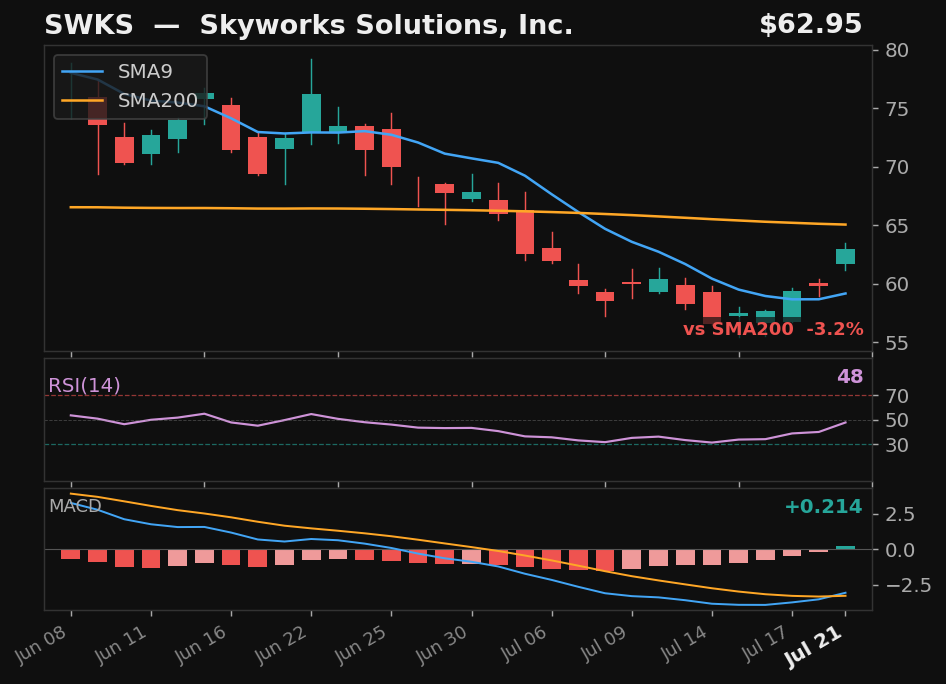The width and height of the screenshot is (946, 684).
Task: Click the 60 price axis label
Action: [897, 285]
